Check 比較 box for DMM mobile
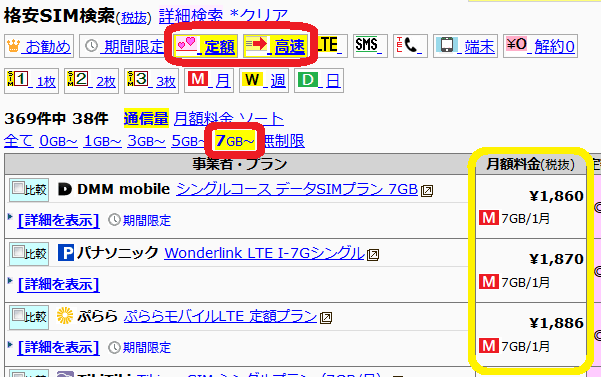The height and width of the screenshot is (377, 601). (x=18, y=188)
